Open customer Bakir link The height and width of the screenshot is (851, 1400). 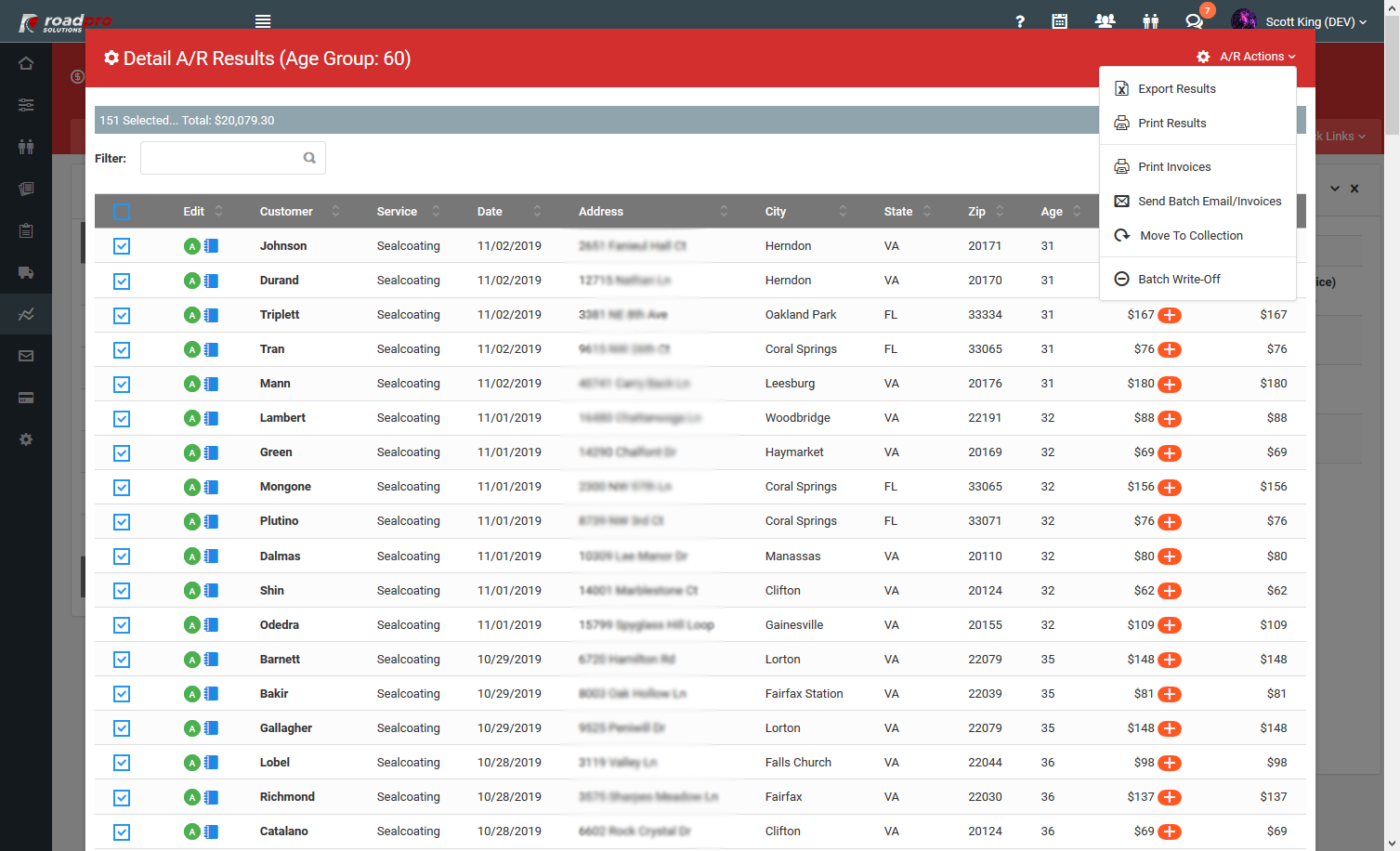274,694
